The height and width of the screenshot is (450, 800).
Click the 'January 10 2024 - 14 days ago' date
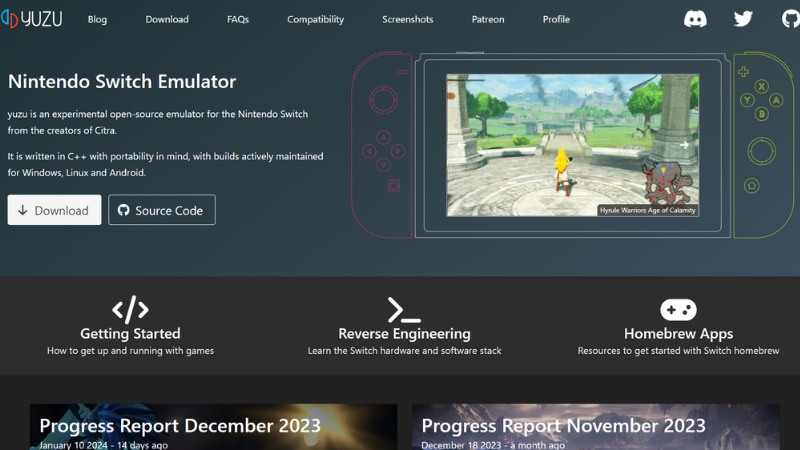coord(104,445)
